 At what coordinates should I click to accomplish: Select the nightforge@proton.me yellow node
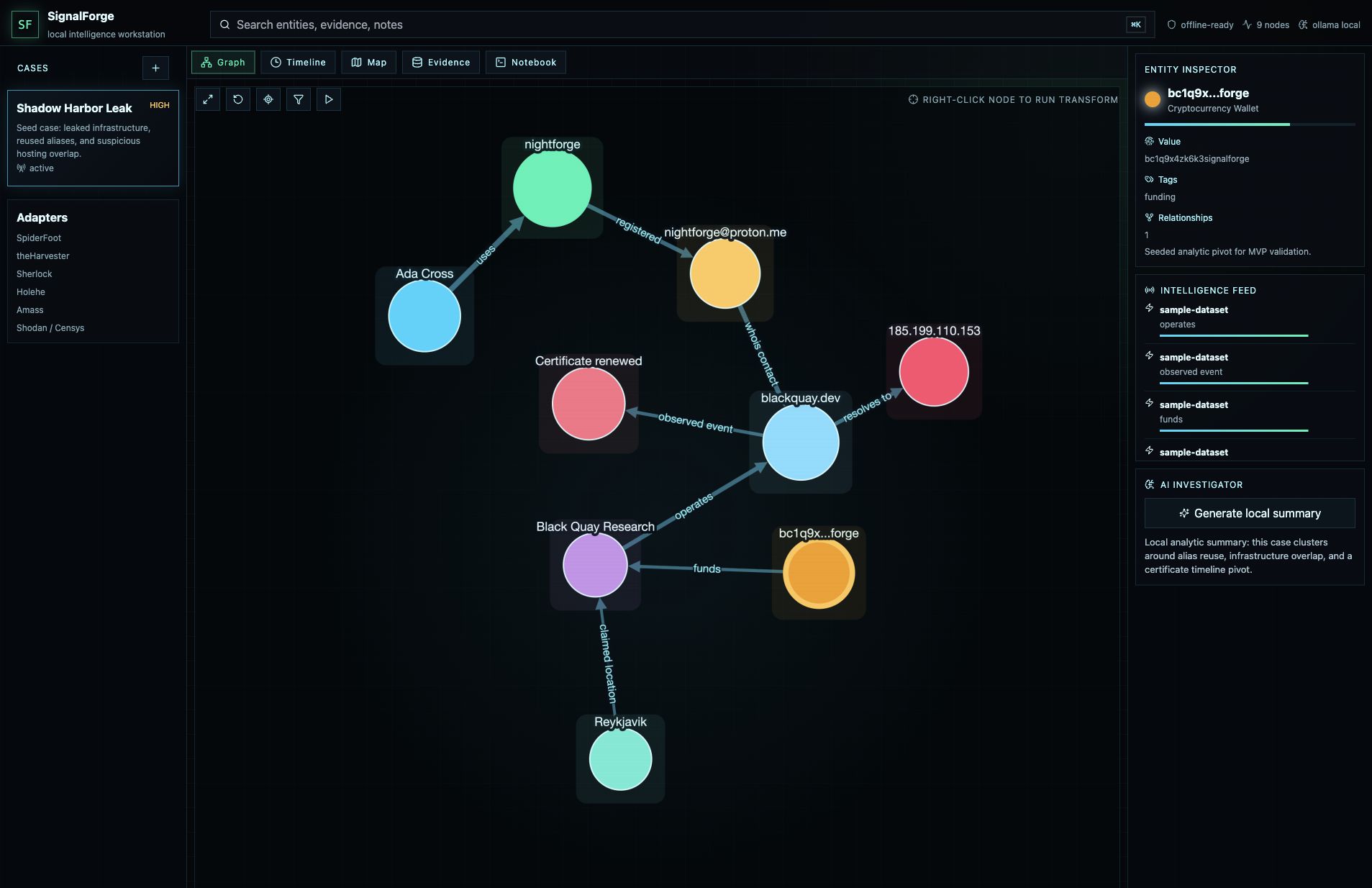725,273
